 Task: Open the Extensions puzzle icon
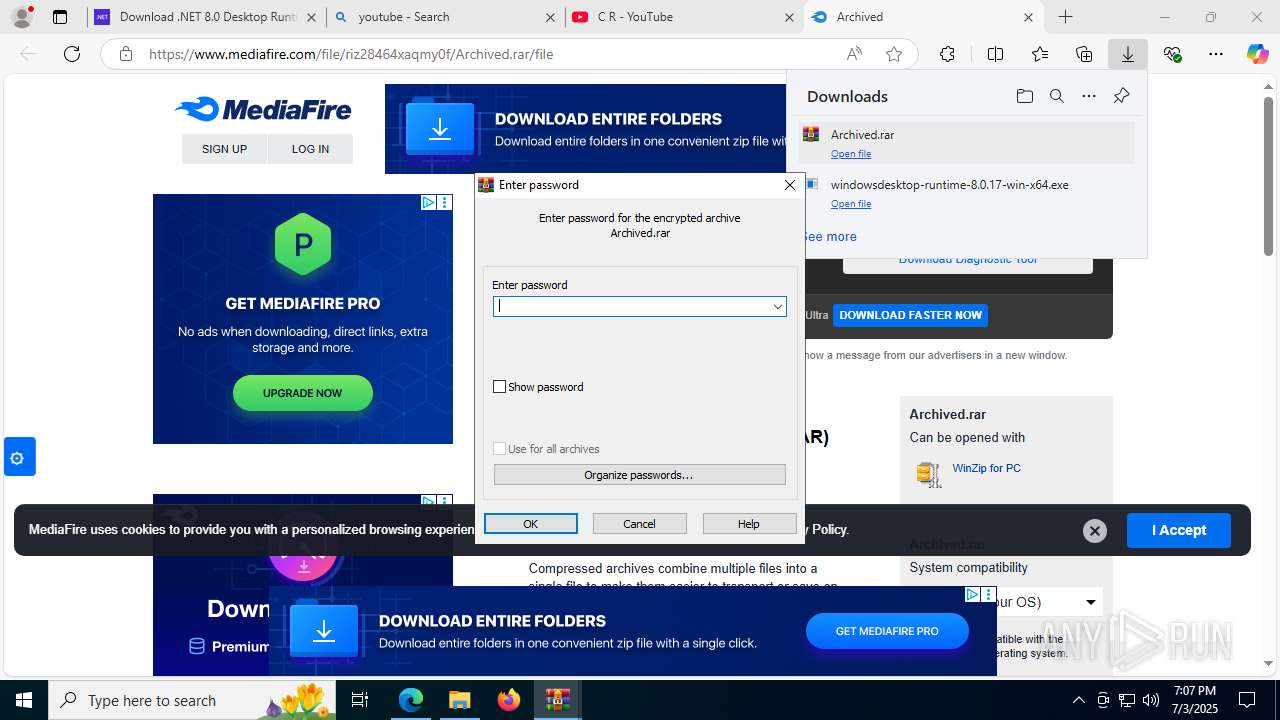click(x=947, y=54)
